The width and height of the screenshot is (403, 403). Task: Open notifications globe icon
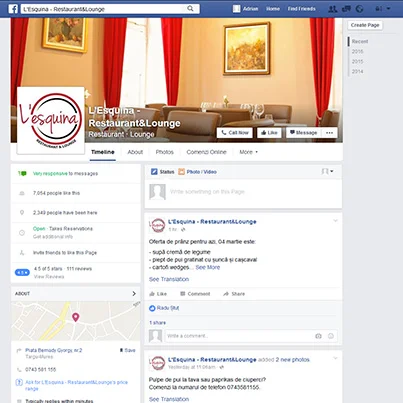click(x=359, y=9)
